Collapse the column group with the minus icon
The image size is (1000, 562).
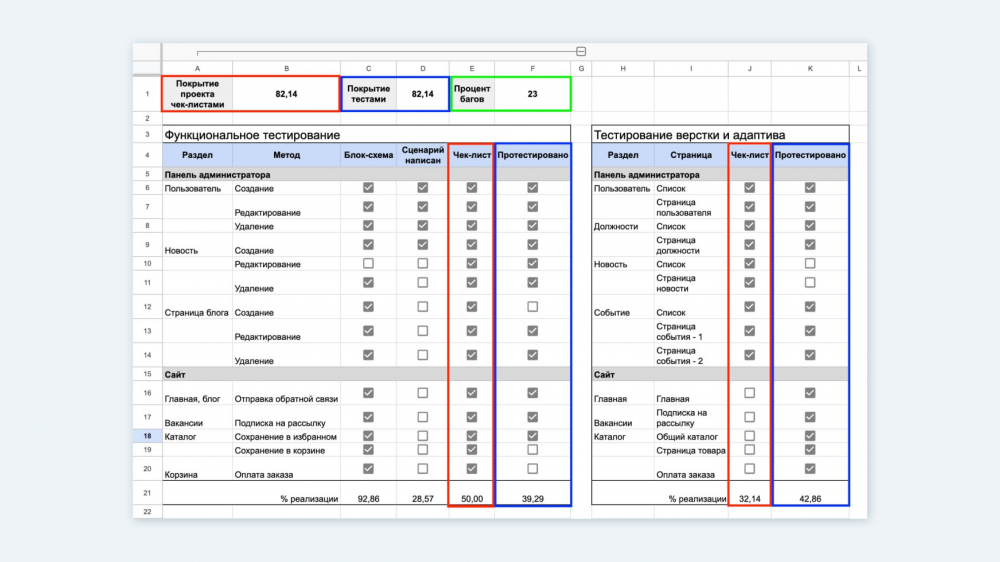pyautogui.click(x=581, y=51)
